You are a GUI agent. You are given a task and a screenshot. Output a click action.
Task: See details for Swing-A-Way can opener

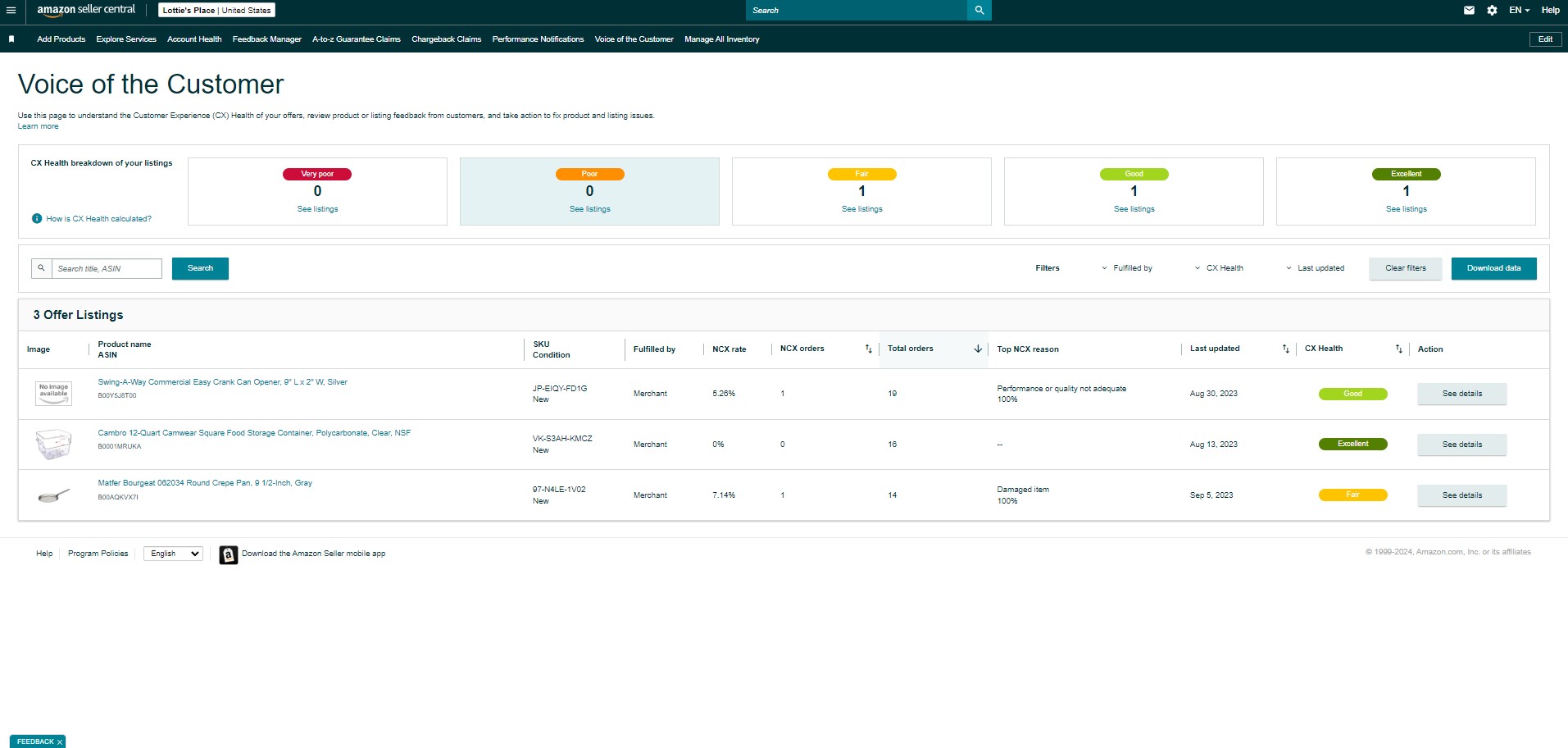(1462, 394)
